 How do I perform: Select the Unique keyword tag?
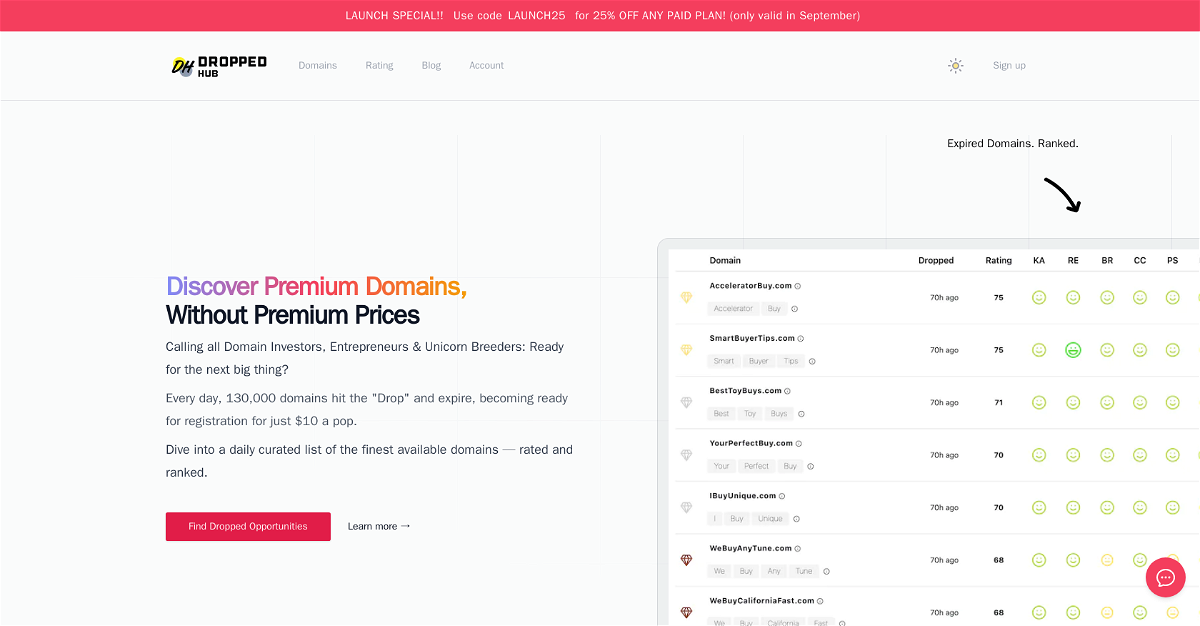tap(770, 519)
